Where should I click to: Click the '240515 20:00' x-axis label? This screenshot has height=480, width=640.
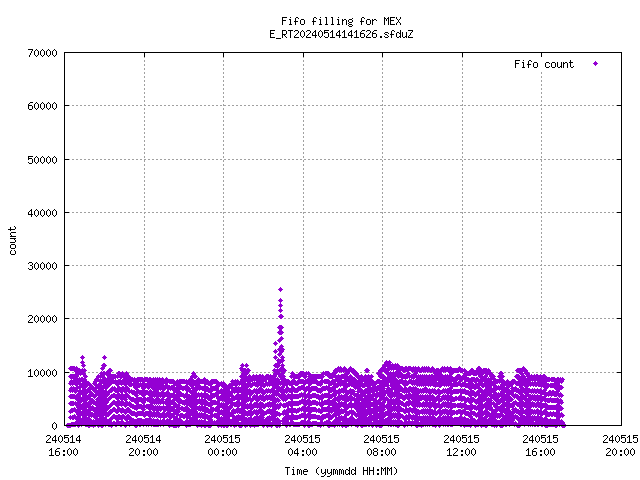coord(620,446)
